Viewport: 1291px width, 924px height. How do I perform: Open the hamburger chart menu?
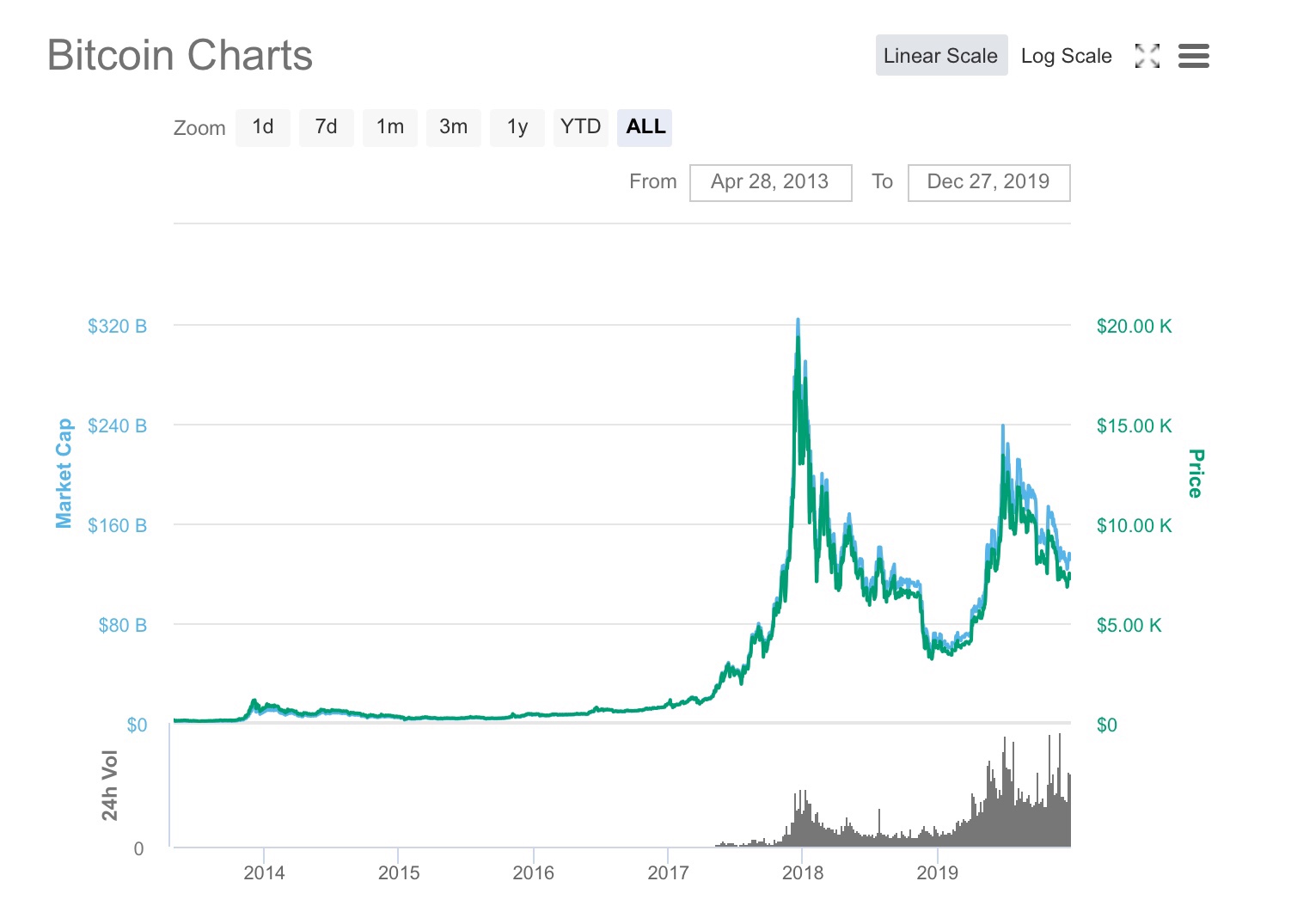1193,56
